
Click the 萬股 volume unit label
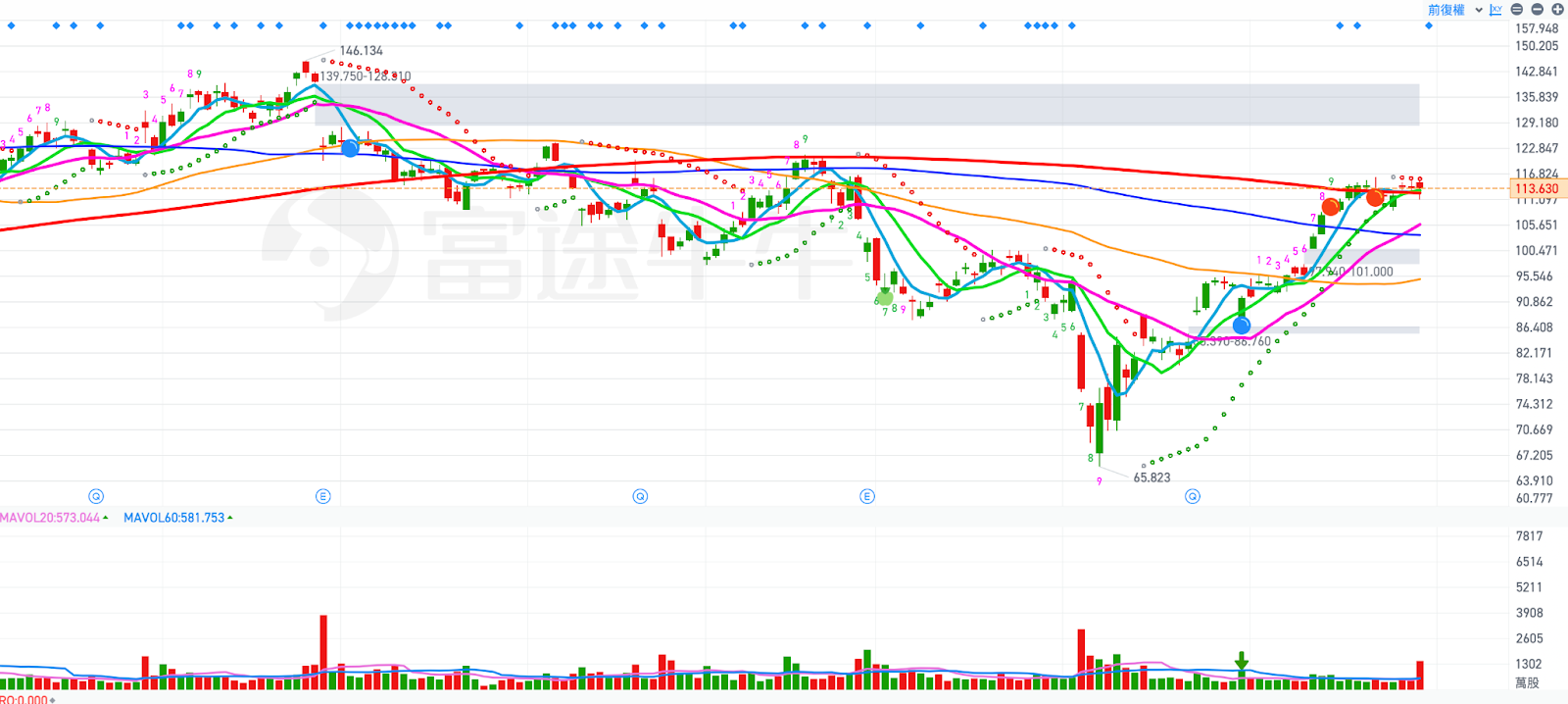(x=1527, y=682)
